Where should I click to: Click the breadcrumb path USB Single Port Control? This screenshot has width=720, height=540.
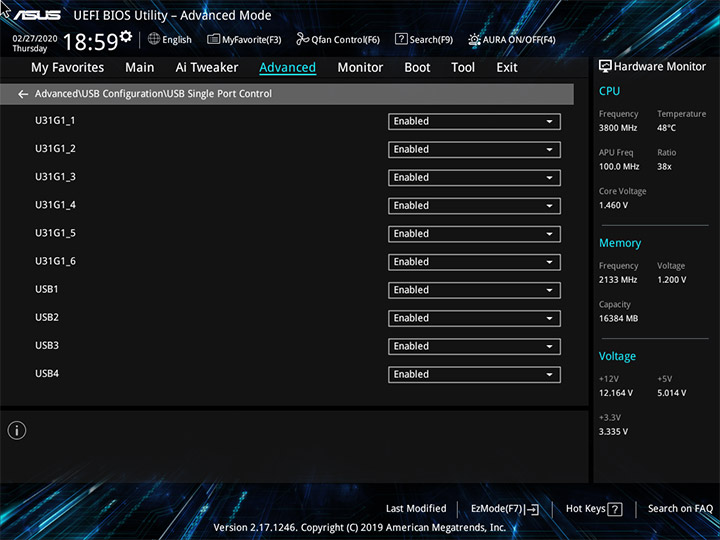point(219,94)
